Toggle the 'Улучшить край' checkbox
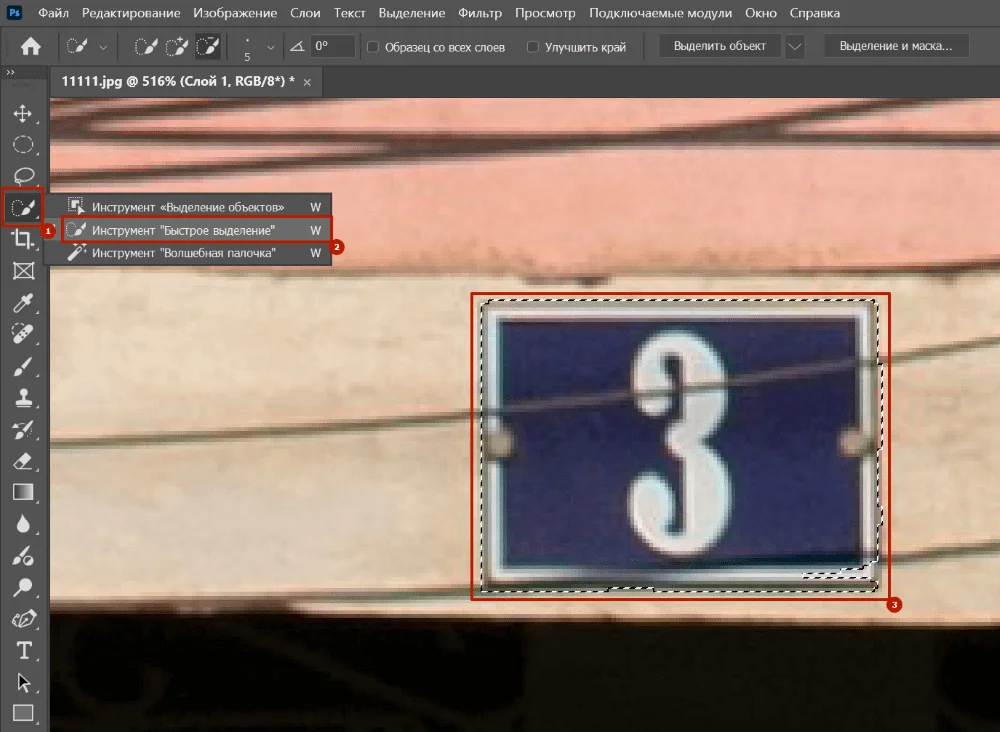 (533, 47)
